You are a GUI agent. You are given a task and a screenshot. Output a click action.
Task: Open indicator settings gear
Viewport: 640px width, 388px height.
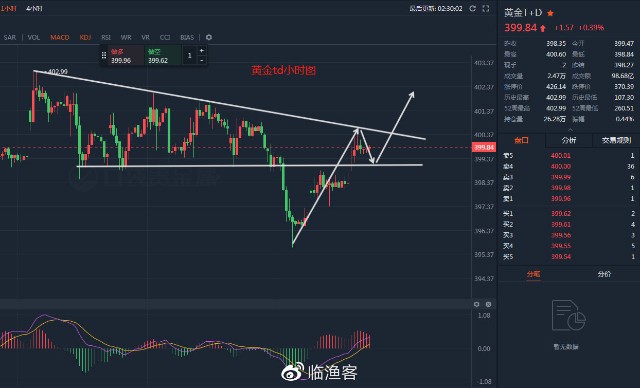pyautogui.click(x=209, y=37)
